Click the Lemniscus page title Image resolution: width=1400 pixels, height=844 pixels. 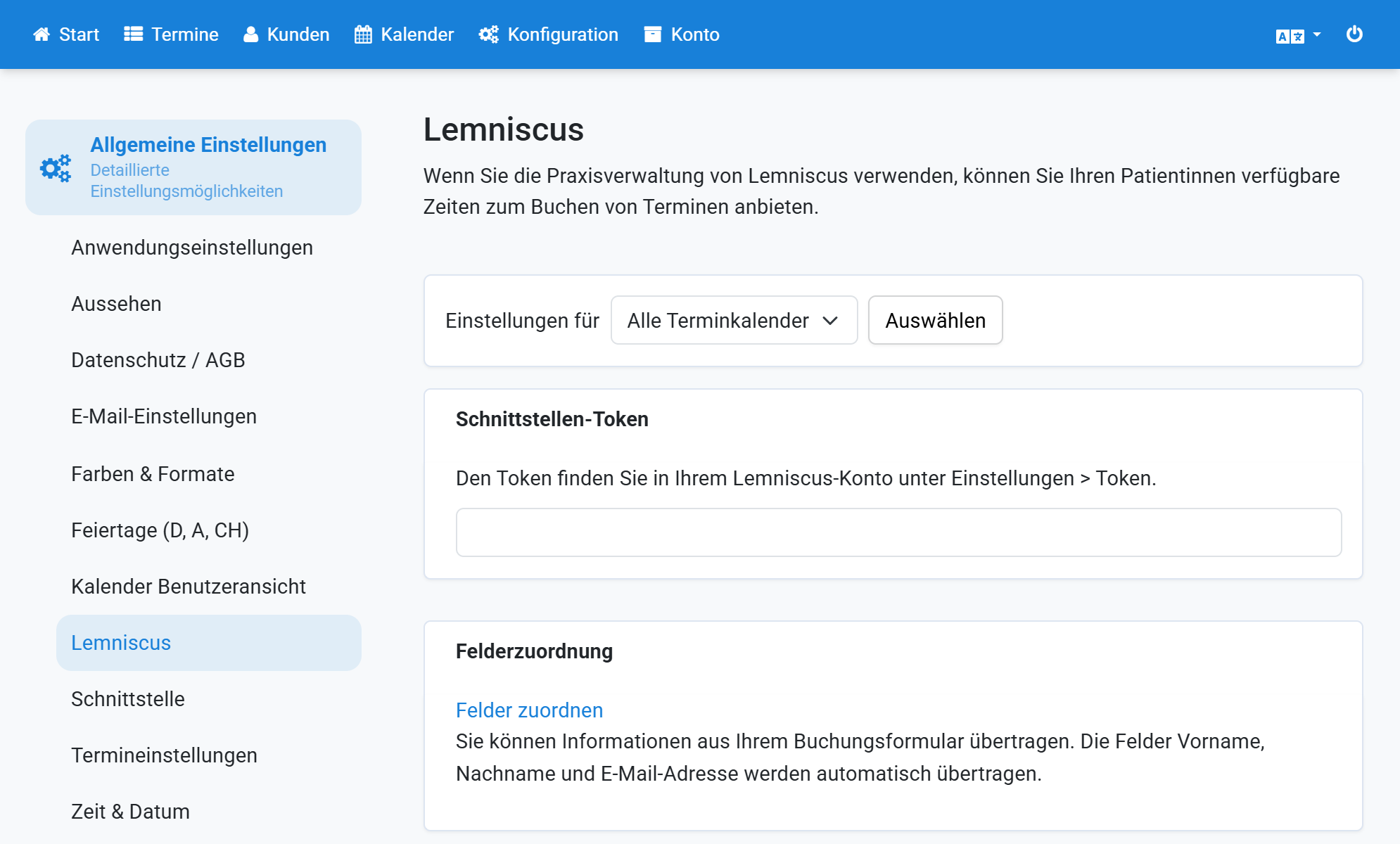pyautogui.click(x=504, y=129)
